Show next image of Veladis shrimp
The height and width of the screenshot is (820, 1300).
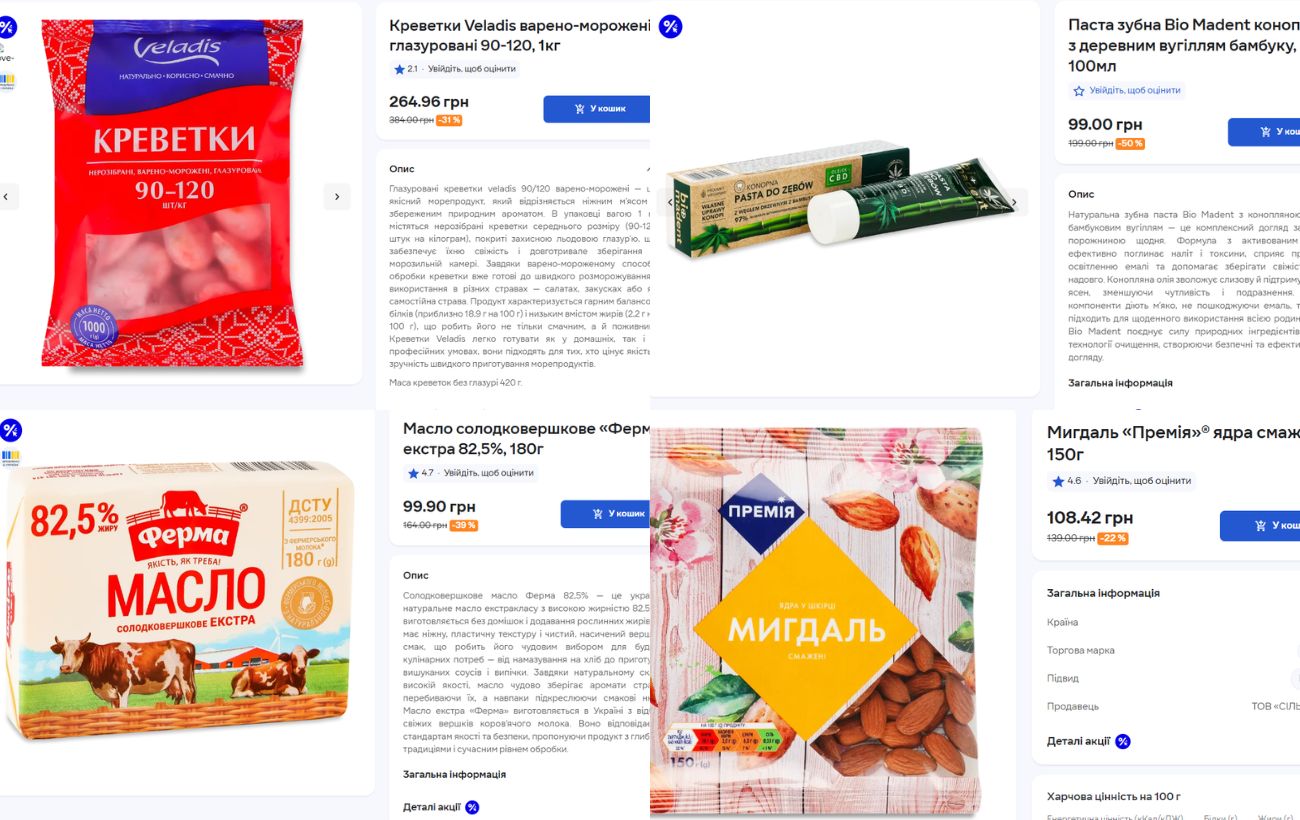click(x=337, y=197)
